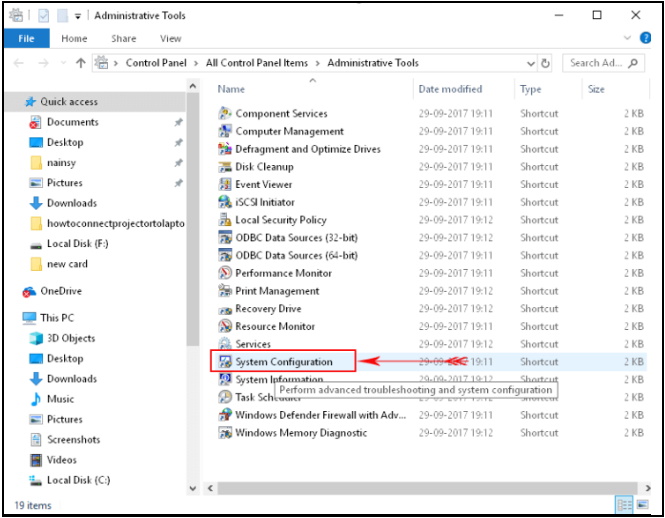Click the ODBC Data Sources (64-bit) icon

click(225, 255)
